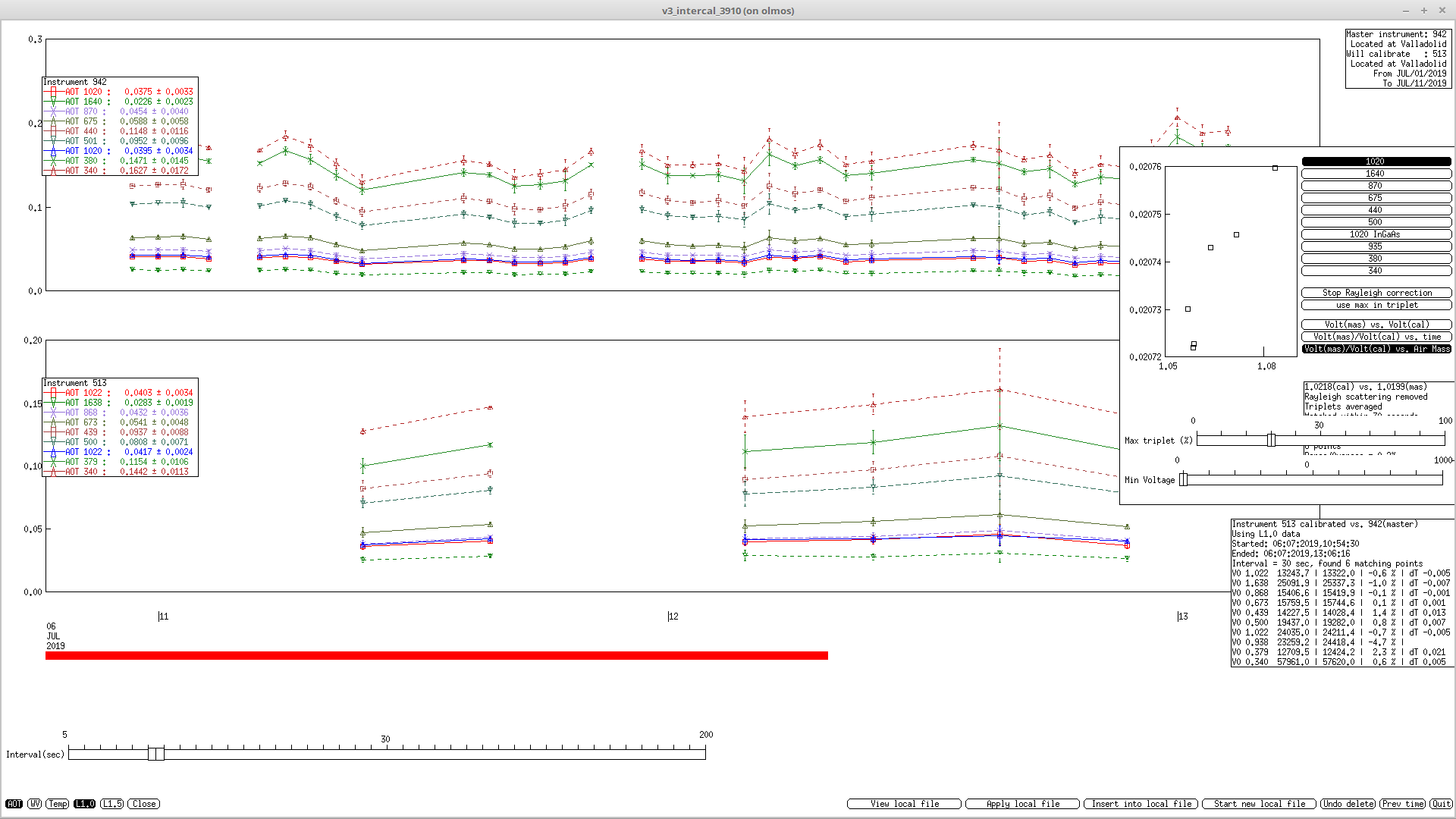Select the 675 wavelength channel button
The width and height of the screenshot is (1456, 819).
(x=1376, y=198)
